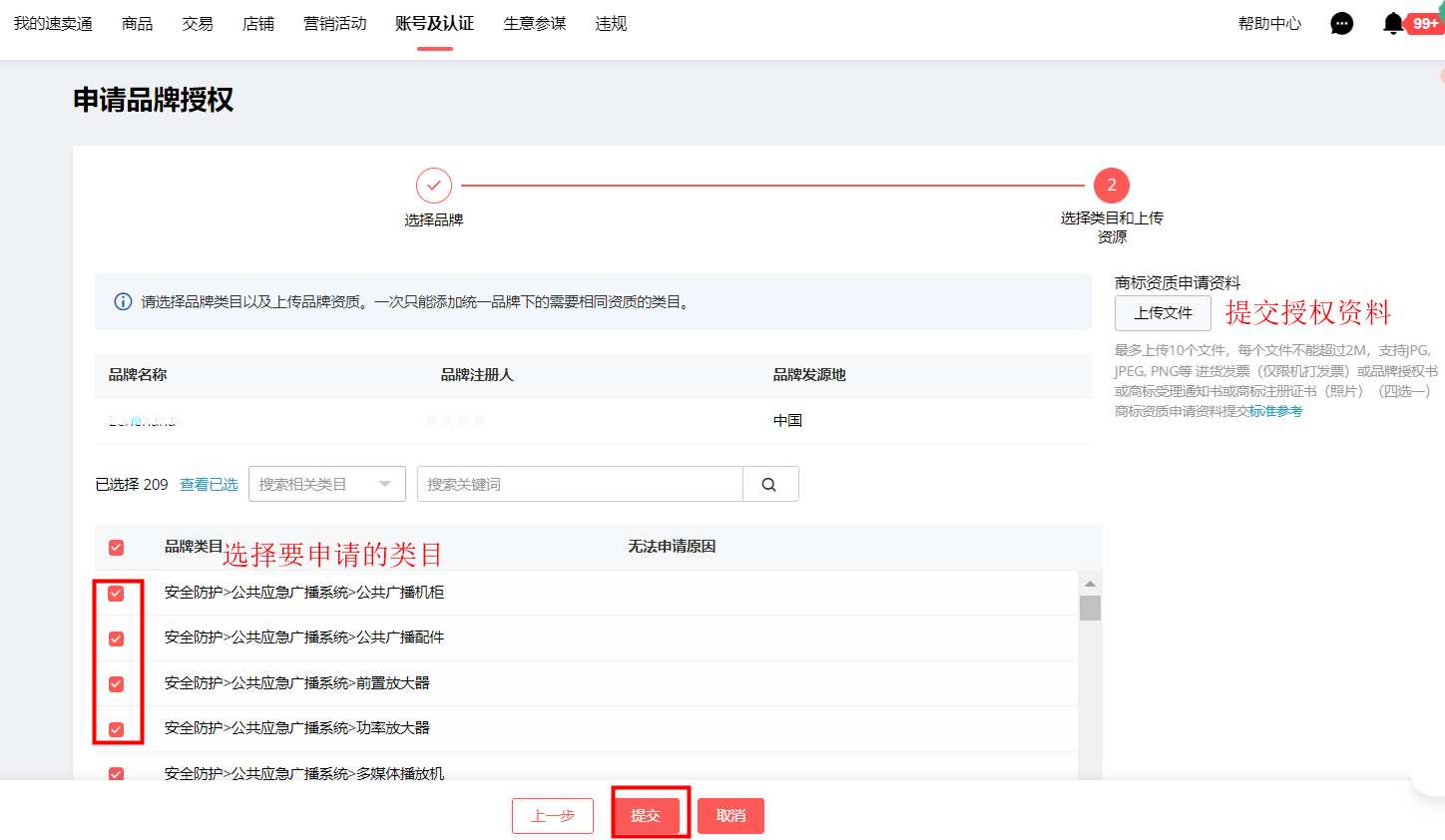Click the 安全防护>公共应急广播系统>功率放大器 row text
Screen dimensions: 1445x840
[x=297, y=728]
